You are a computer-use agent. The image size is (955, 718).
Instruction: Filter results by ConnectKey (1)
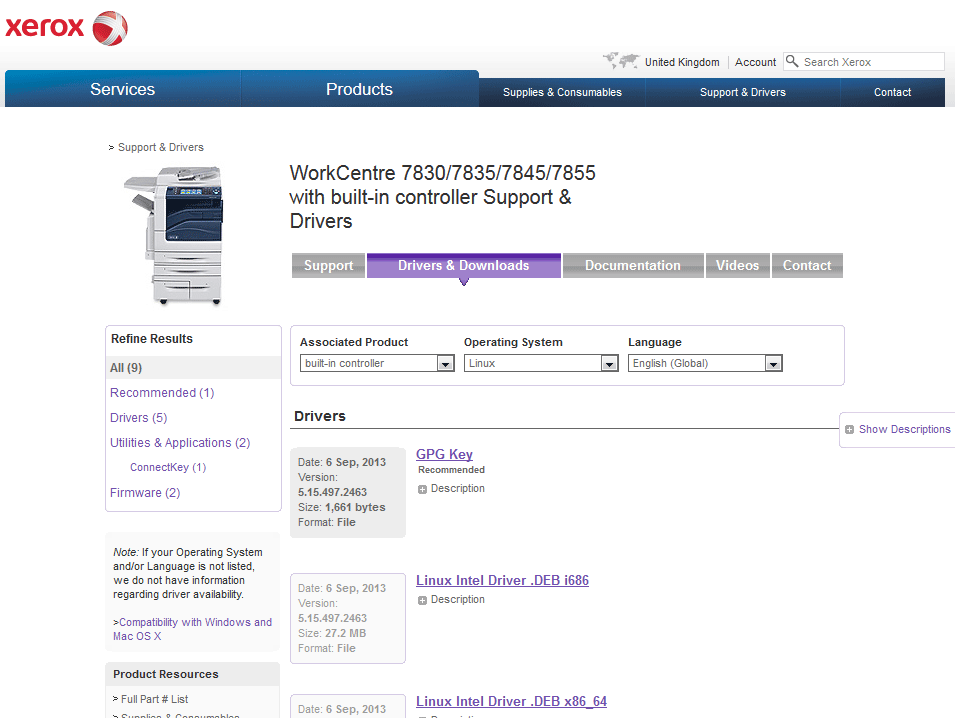168,467
